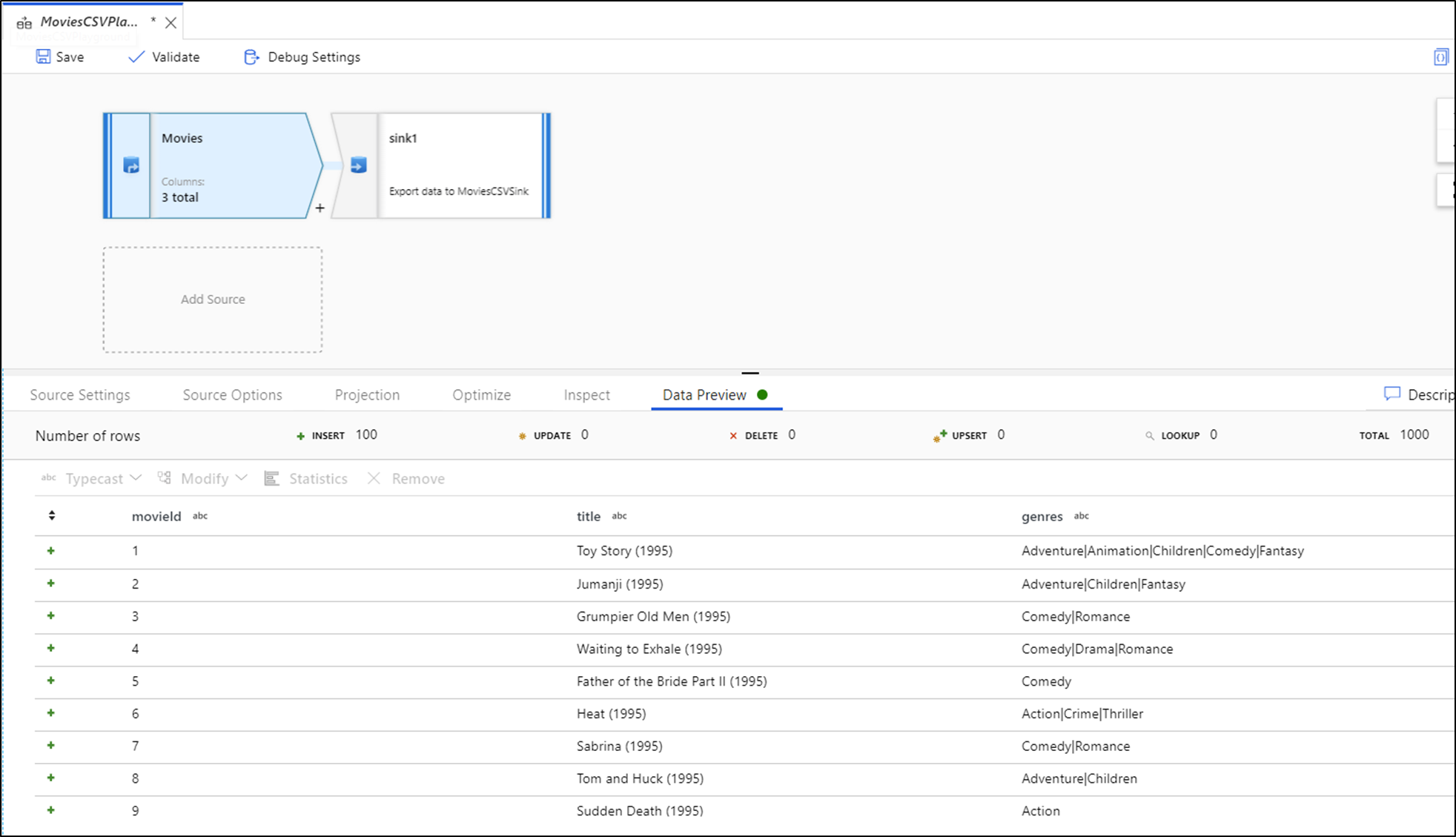1456x837 pixels.
Task: Click the LOOKUP icon indicator
Action: [1149, 435]
